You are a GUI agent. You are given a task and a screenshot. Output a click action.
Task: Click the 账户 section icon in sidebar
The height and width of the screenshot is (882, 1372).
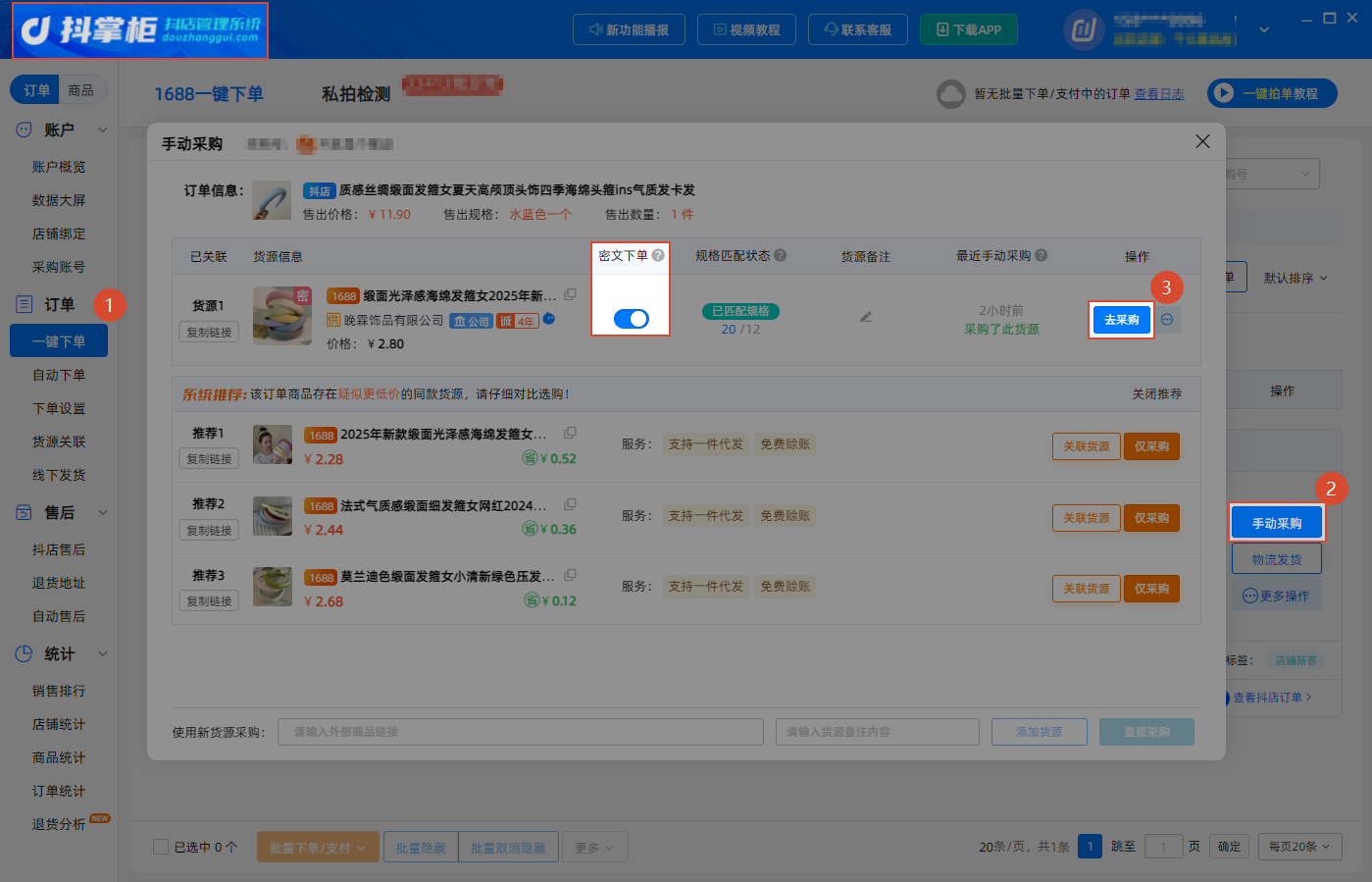(x=24, y=130)
